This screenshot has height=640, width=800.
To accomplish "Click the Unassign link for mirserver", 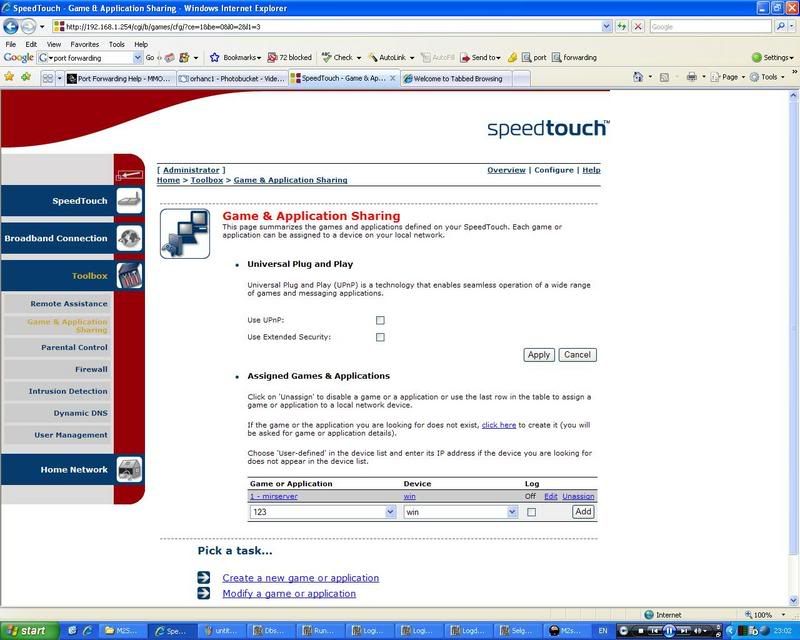I will pyautogui.click(x=578, y=496).
